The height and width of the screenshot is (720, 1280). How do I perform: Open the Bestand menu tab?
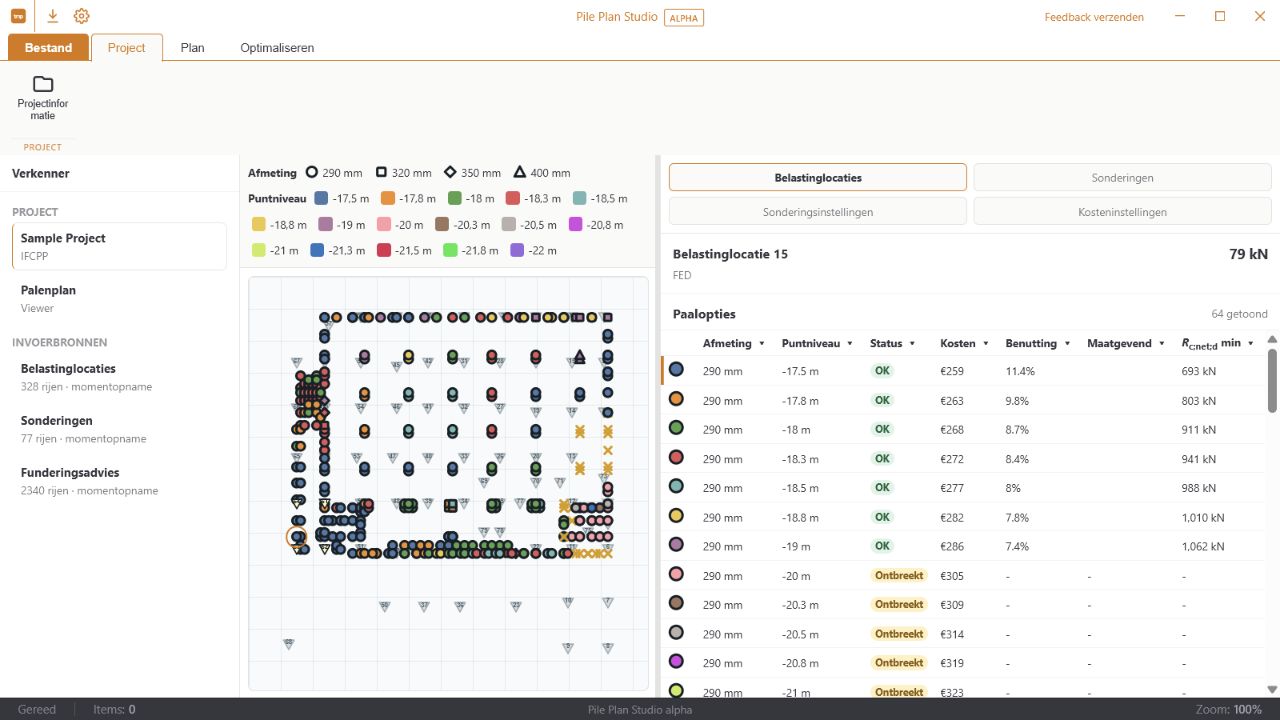[x=48, y=47]
